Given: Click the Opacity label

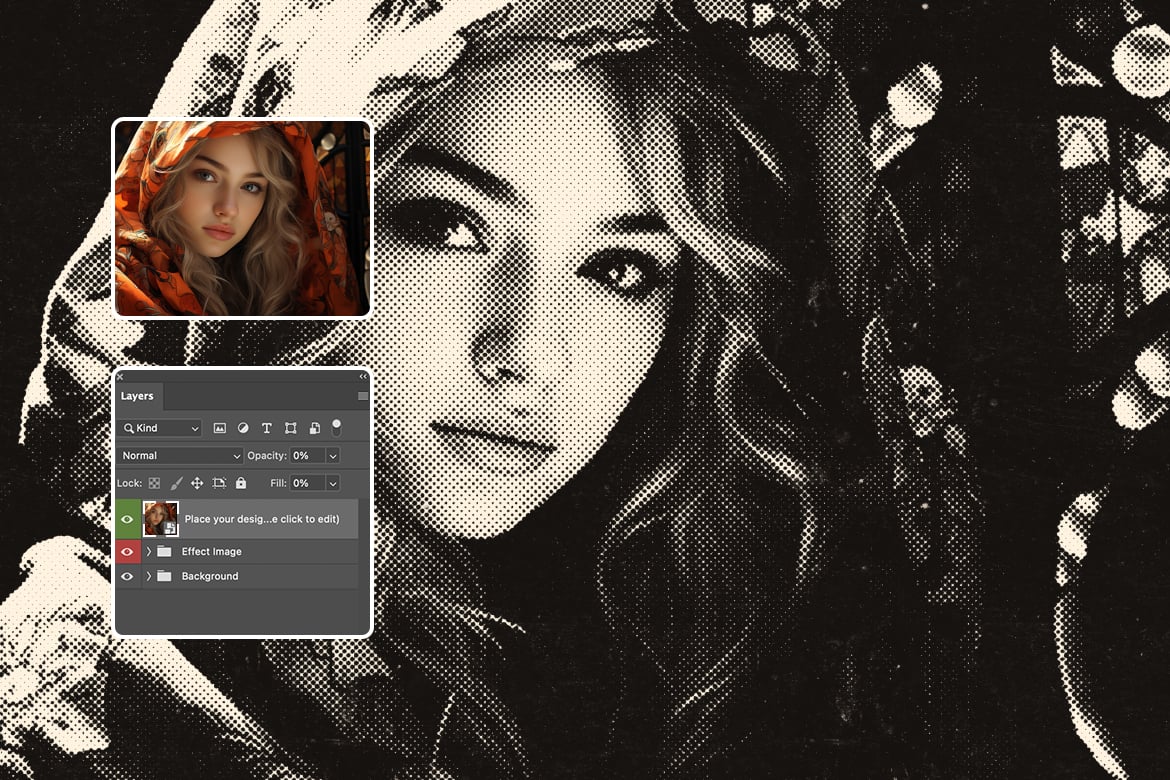Looking at the screenshot, I should [x=267, y=456].
